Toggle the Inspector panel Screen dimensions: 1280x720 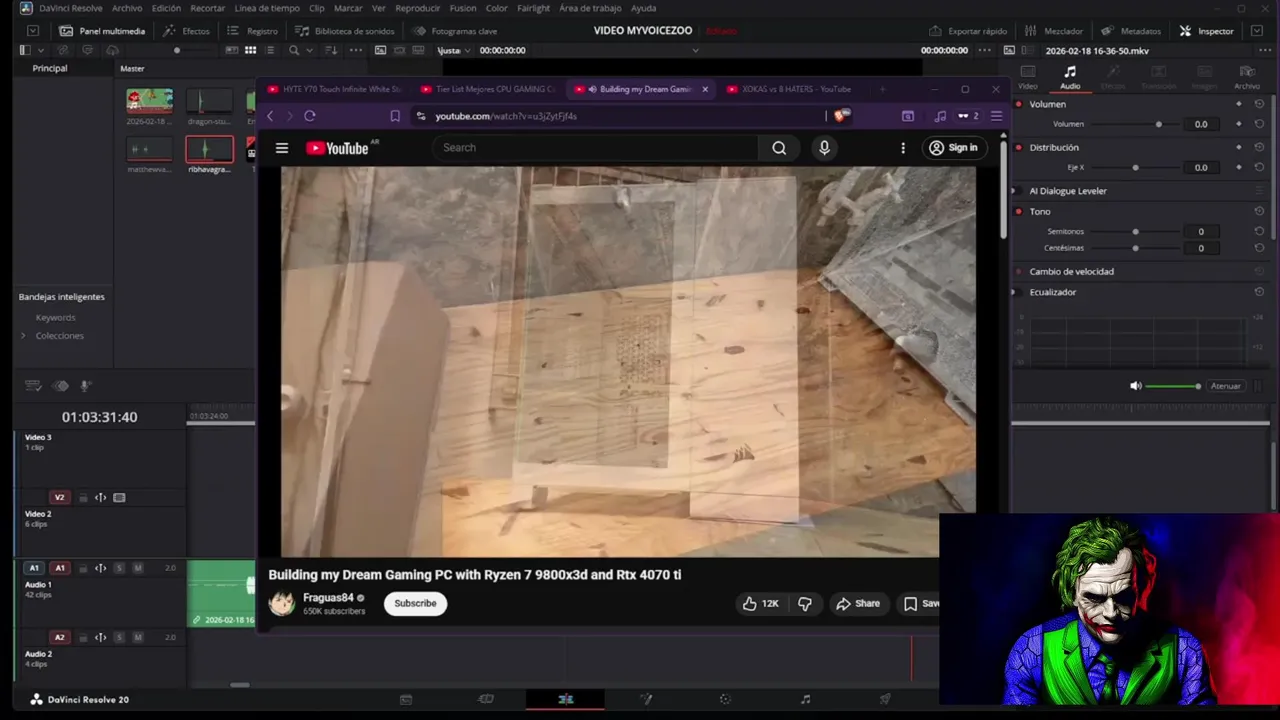1207,31
